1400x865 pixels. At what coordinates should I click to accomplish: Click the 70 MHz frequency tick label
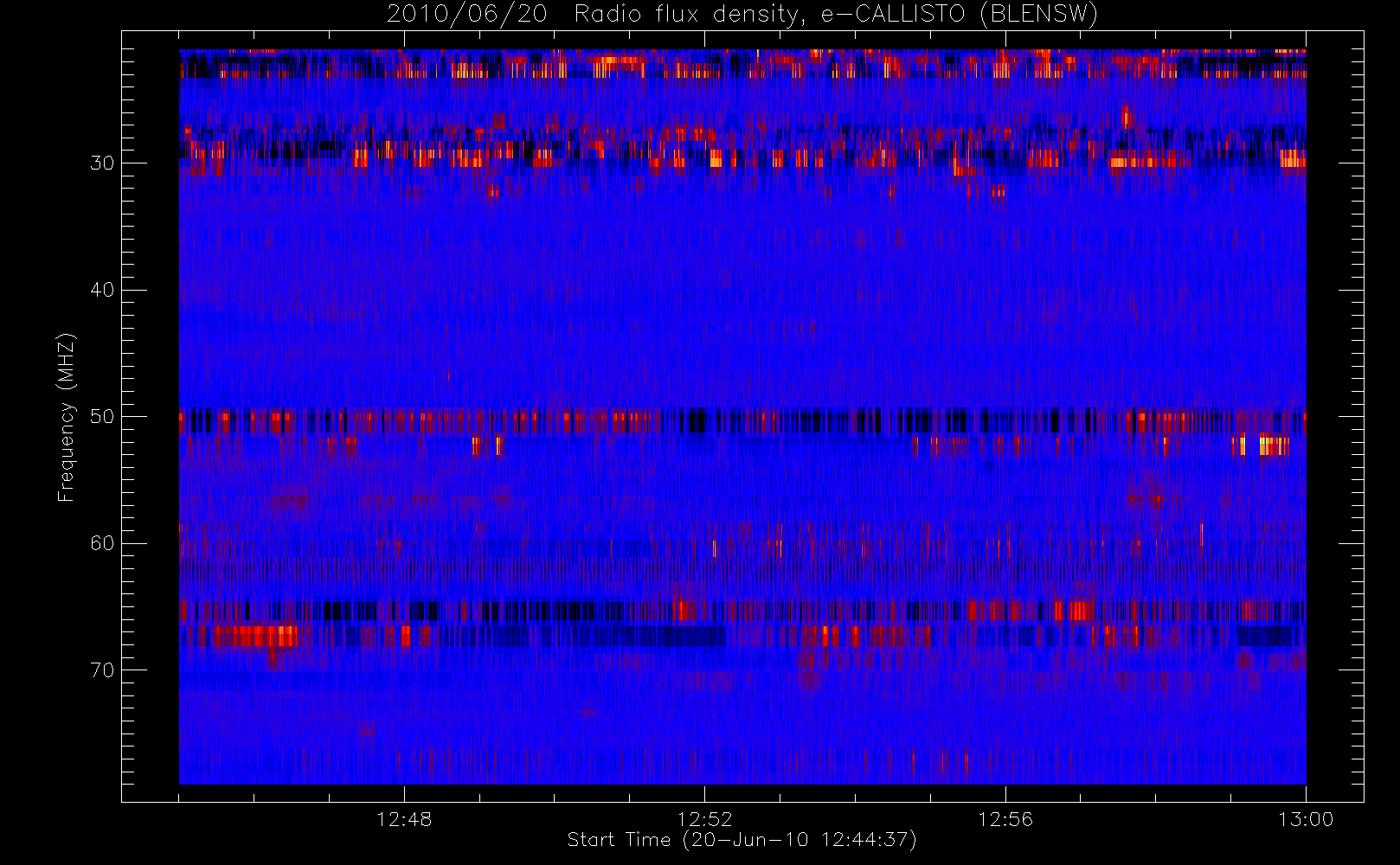pos(102,670)
